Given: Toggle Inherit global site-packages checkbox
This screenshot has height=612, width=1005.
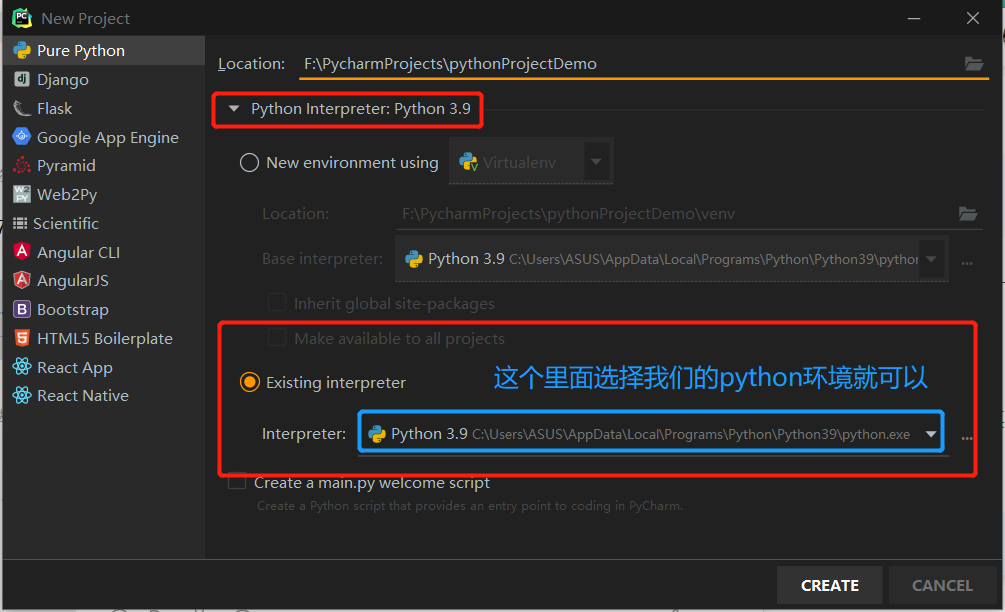Looking at the screenshot, I should 276,302.
